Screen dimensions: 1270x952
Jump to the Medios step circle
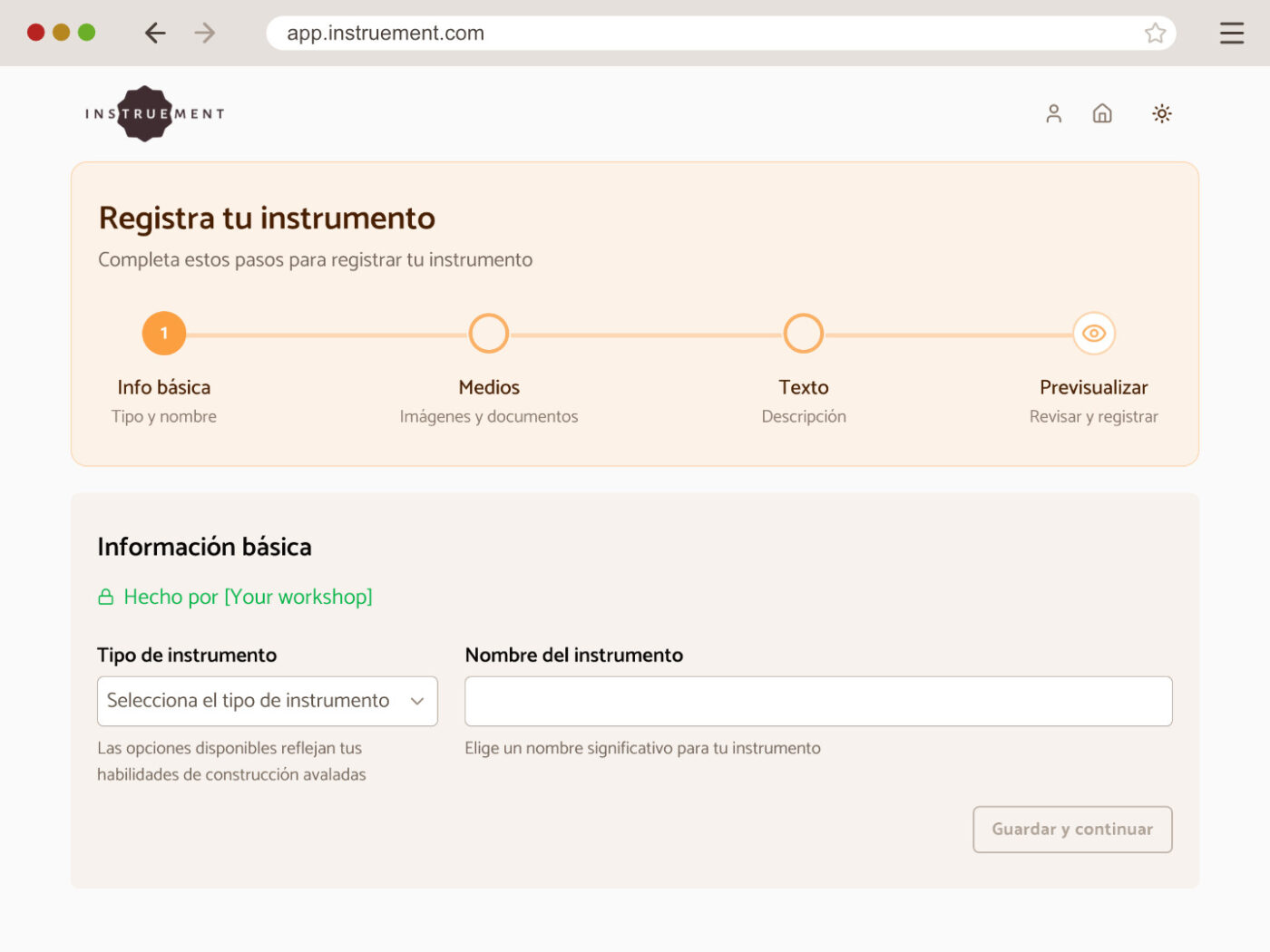[488, 334]
